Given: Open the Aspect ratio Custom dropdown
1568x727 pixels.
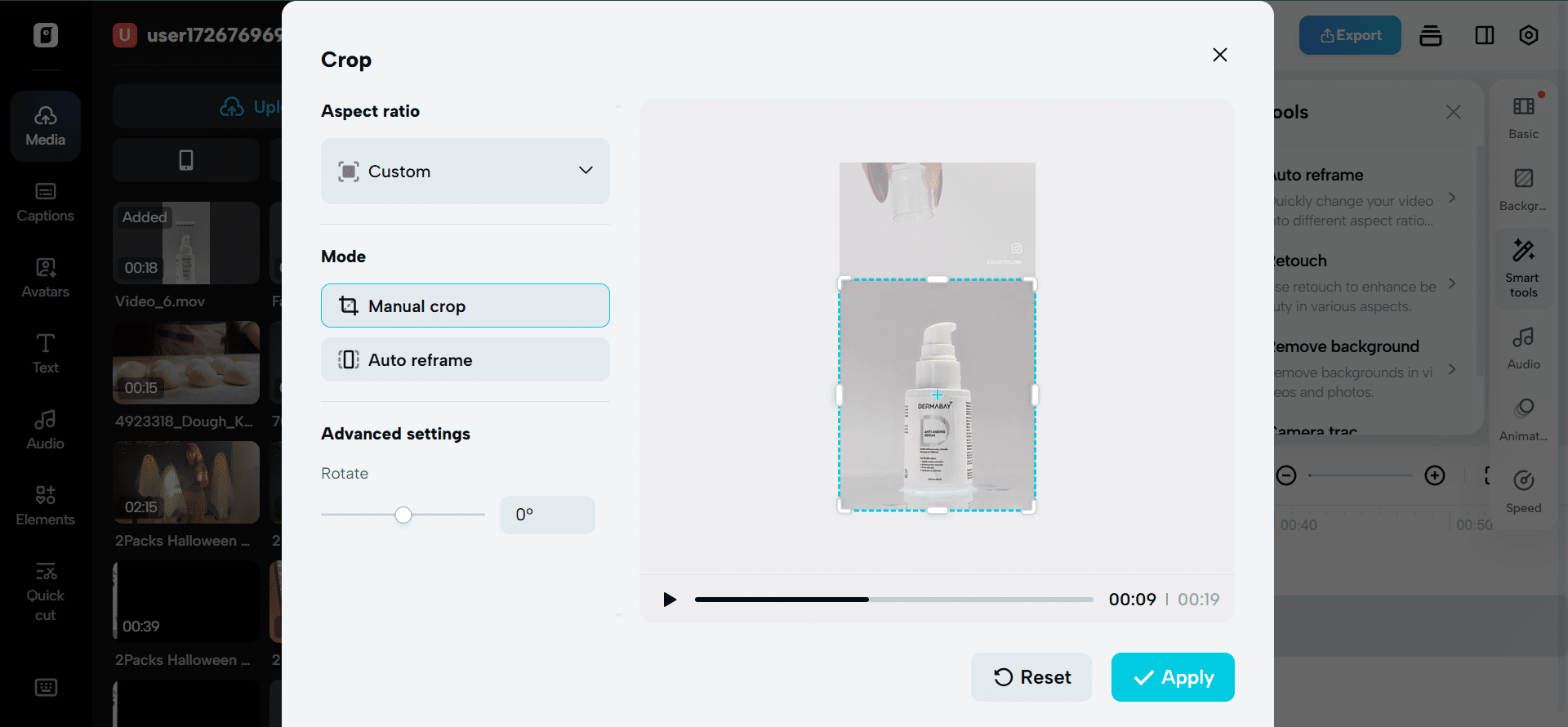Looking at the screenshot, I should point(465,171).
